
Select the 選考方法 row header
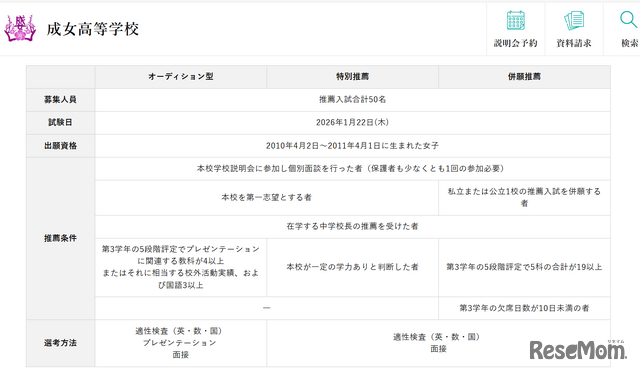pyautogui.click(x=60, y=343)
